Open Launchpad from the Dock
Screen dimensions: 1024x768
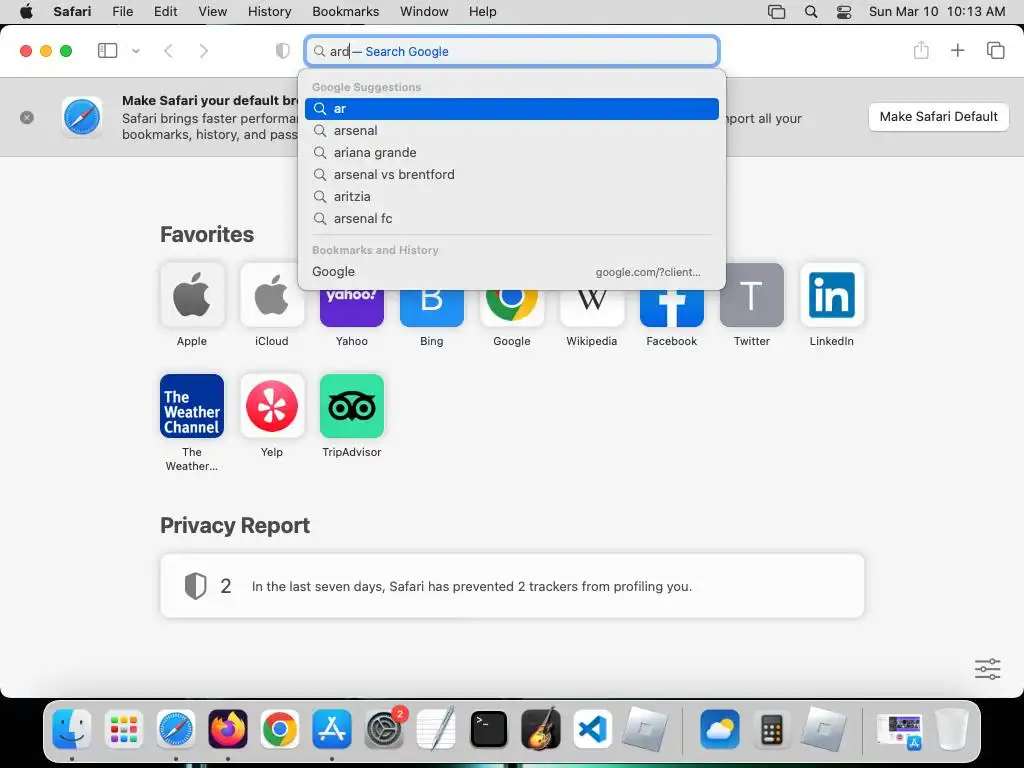pyautogui.click(x=124, y=729)
